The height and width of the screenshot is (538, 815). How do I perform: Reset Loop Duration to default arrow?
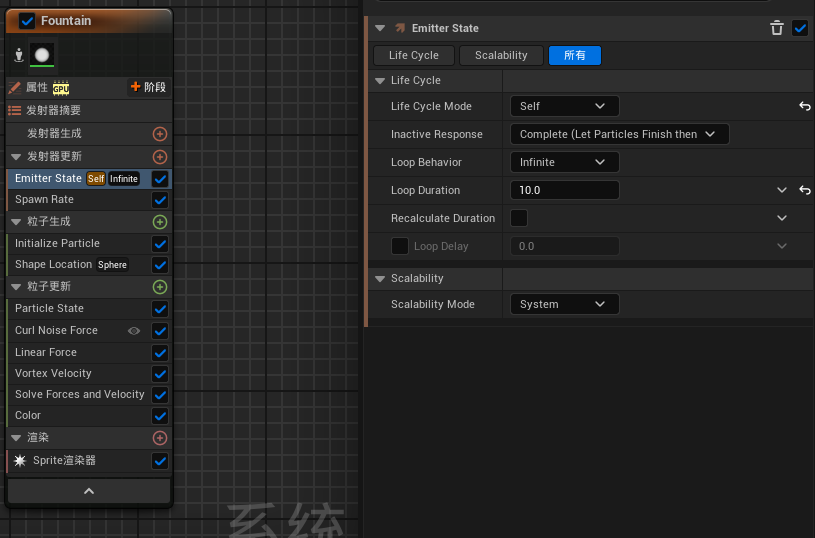(x=805, y=190)
